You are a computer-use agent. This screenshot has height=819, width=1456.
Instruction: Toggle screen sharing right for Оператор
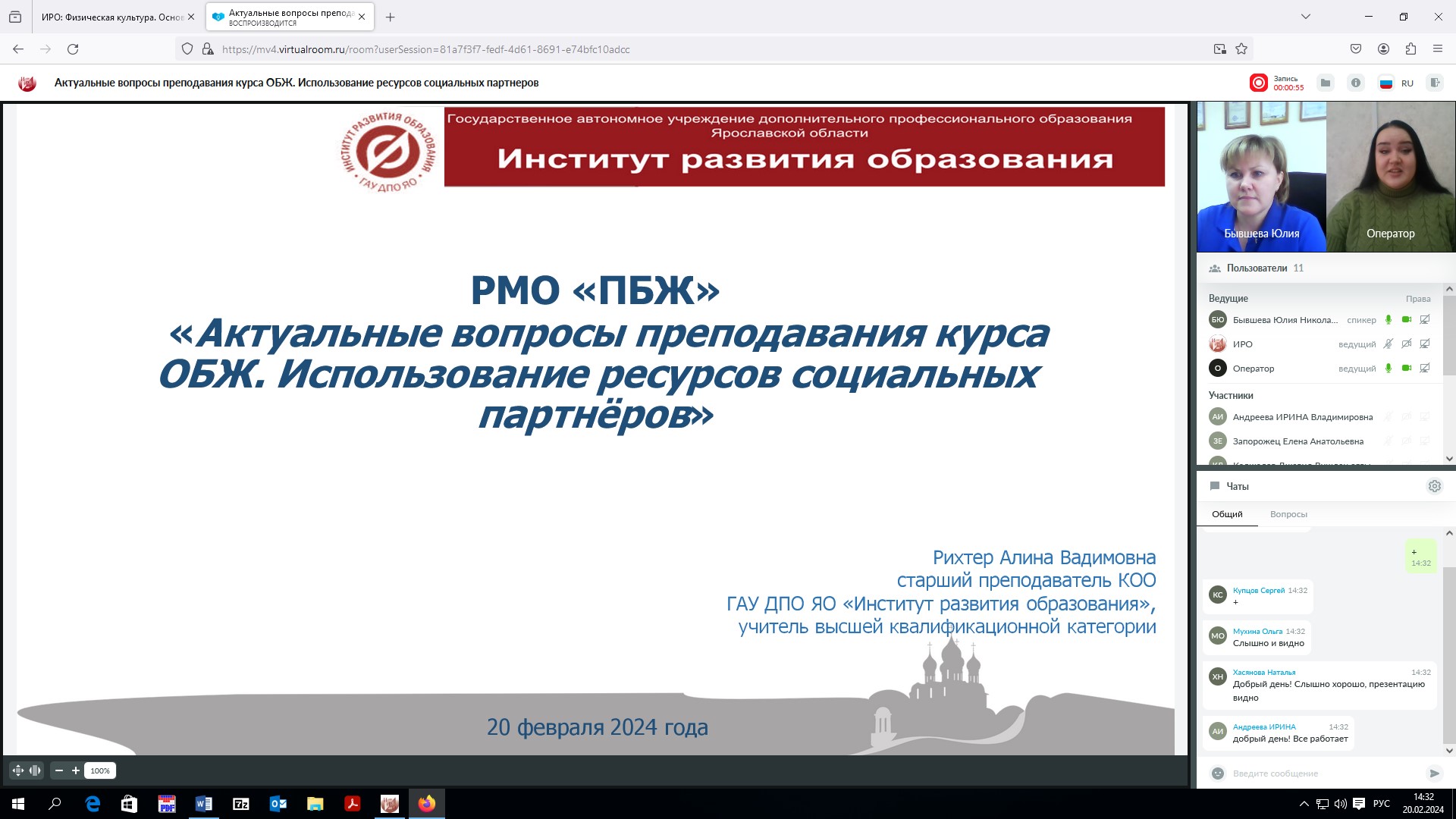pyautogui.click(x=1425, y=369)
